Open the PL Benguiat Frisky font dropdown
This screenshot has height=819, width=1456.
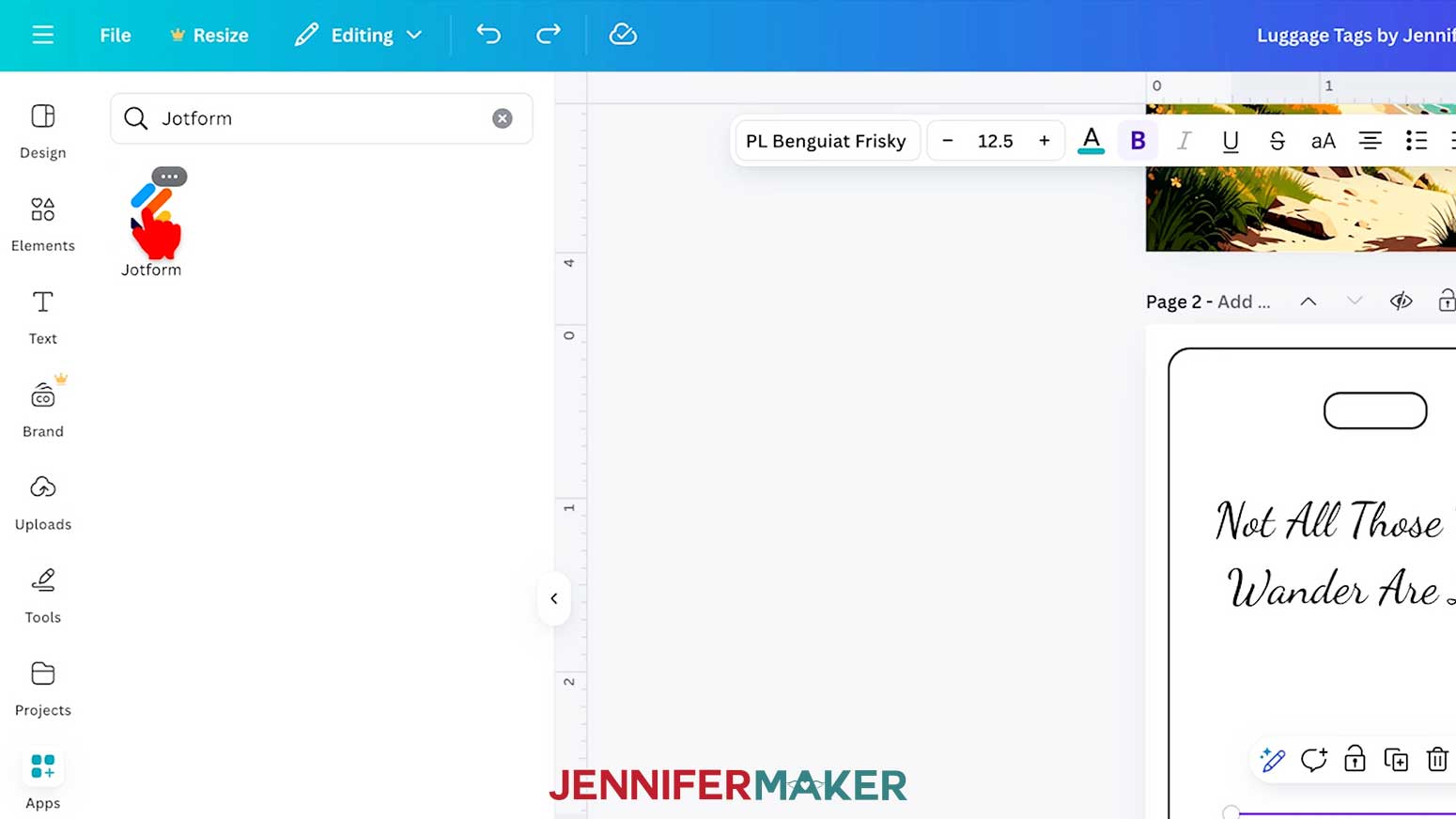click(x=826, y=141)
